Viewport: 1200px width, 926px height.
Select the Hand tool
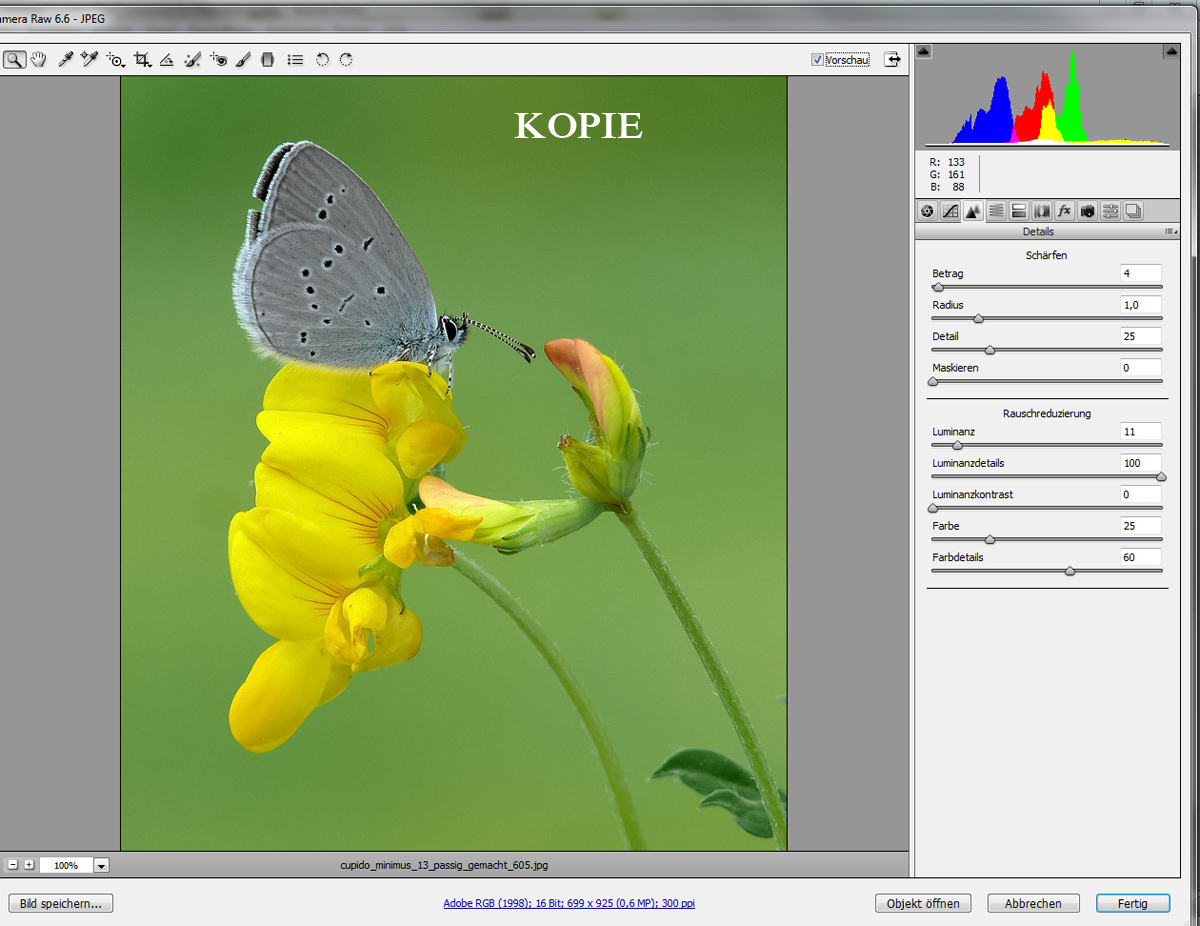click(x=39, y=60)
